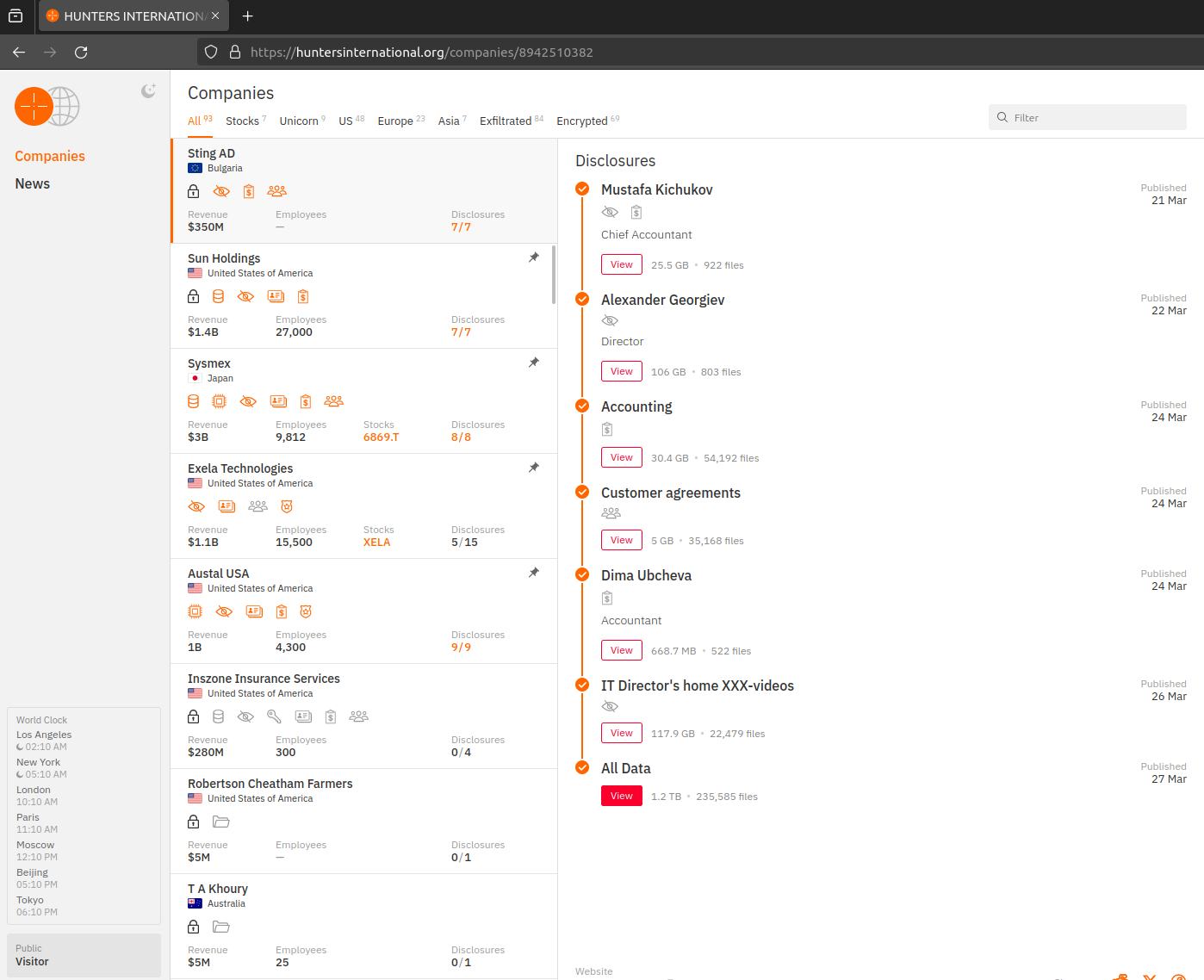Pin the Sysmex company
This screenshot has width=1204, height=980.
click(x=534, y=362)
